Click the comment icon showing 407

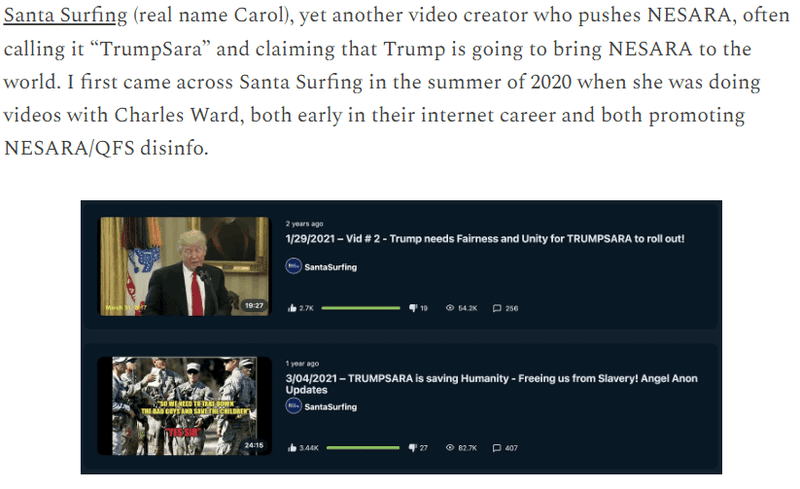tap(497, 448)
